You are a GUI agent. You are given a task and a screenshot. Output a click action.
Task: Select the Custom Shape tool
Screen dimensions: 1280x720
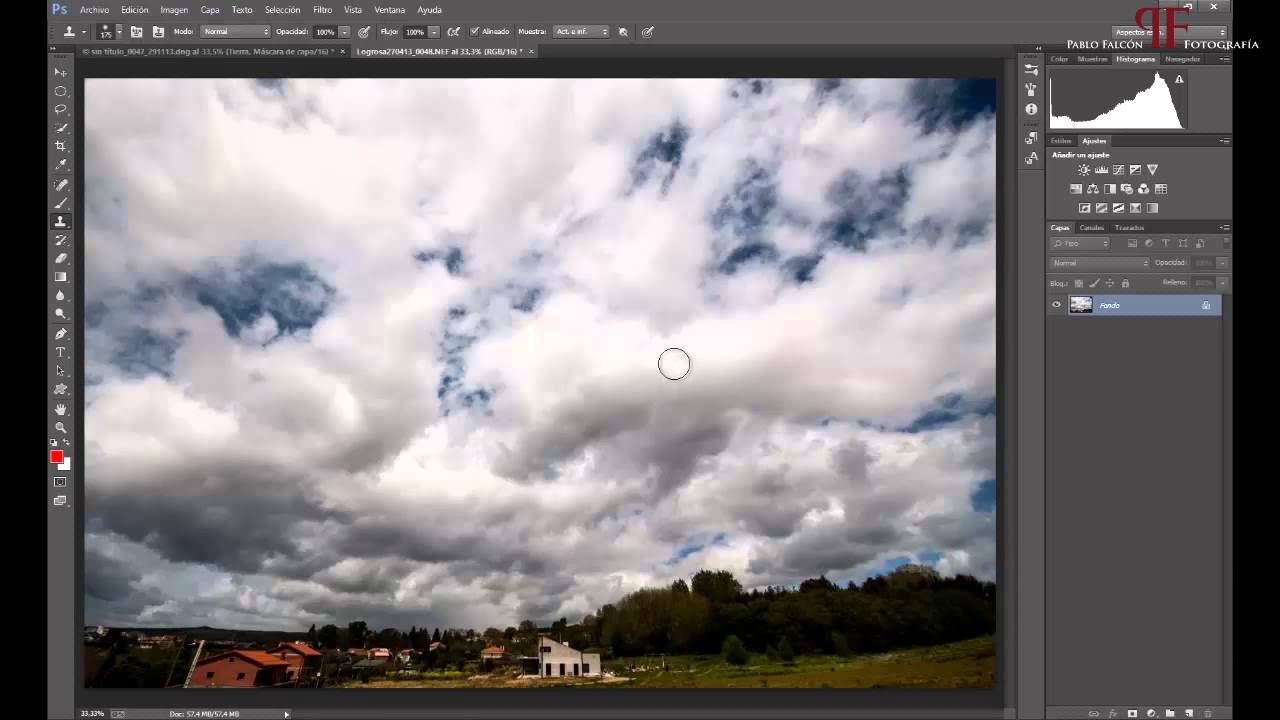[61, 389]
